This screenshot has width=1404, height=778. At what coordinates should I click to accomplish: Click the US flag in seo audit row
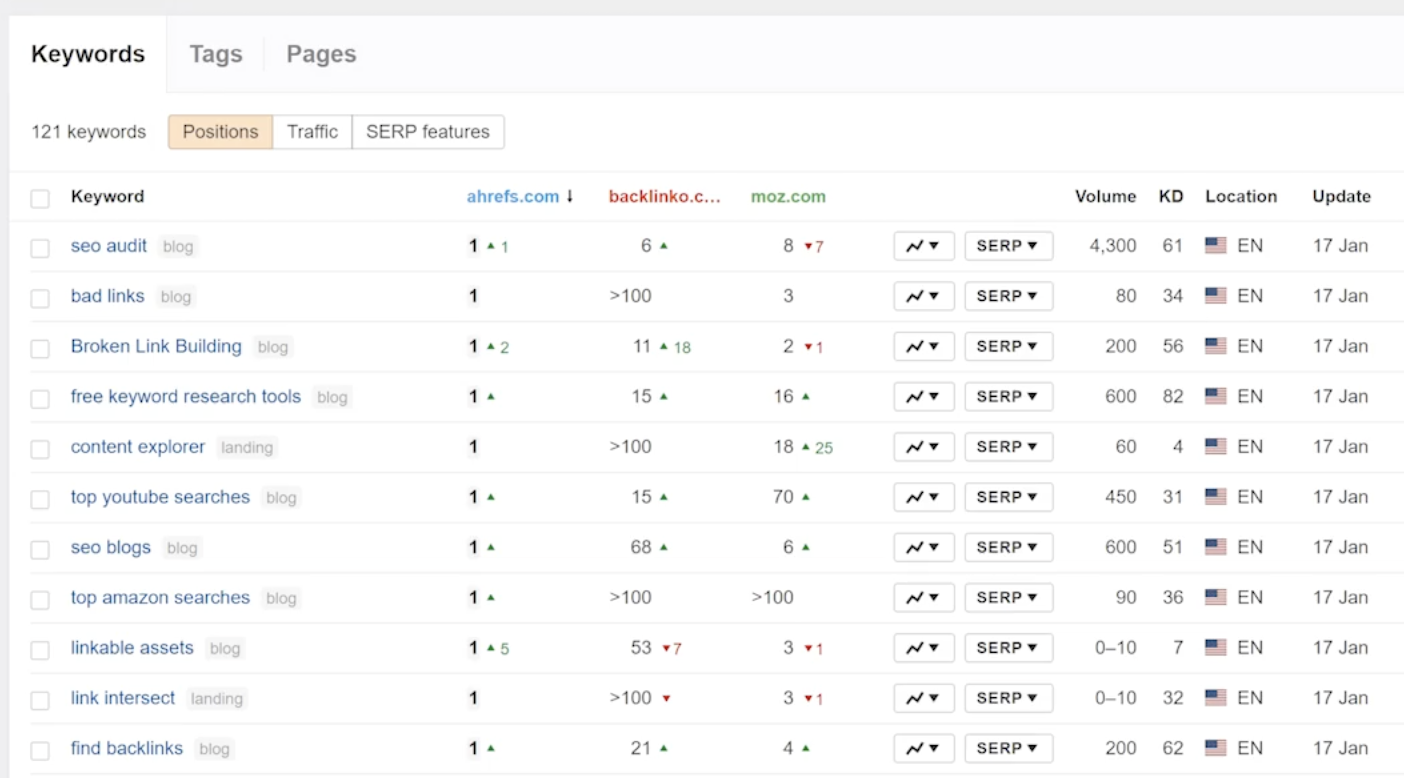tap(1215, 246)
